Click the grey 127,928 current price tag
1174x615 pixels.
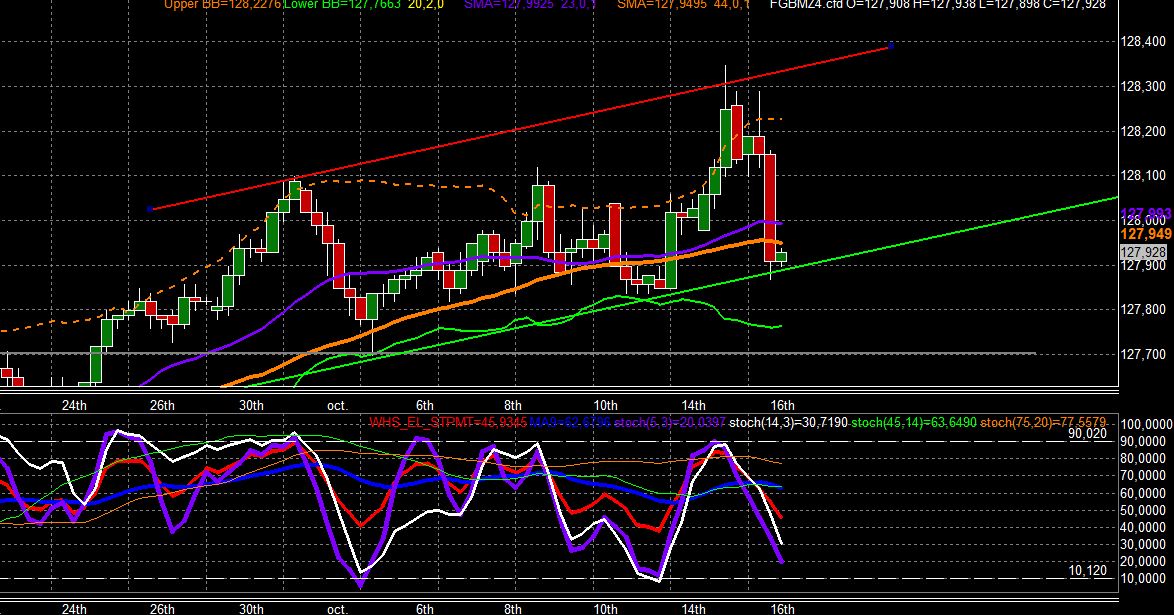pyautogui.click(x=1143, y=252)
